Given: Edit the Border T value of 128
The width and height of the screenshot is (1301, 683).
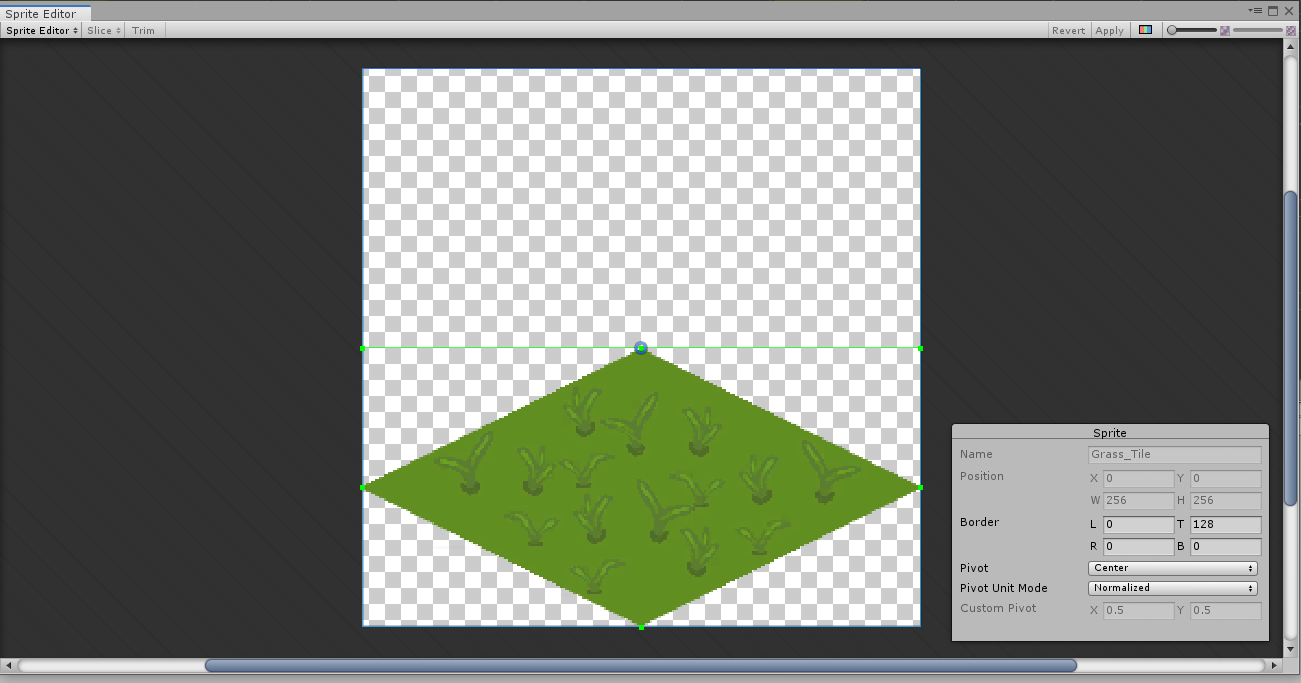Looking at the screenshot, I should pos(1225,524).
